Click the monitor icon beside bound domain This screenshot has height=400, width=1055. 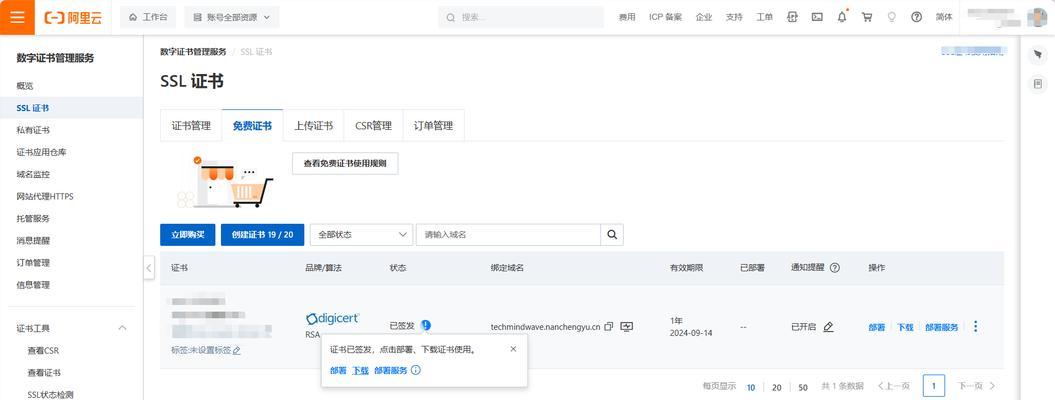[x=627, y=327]
